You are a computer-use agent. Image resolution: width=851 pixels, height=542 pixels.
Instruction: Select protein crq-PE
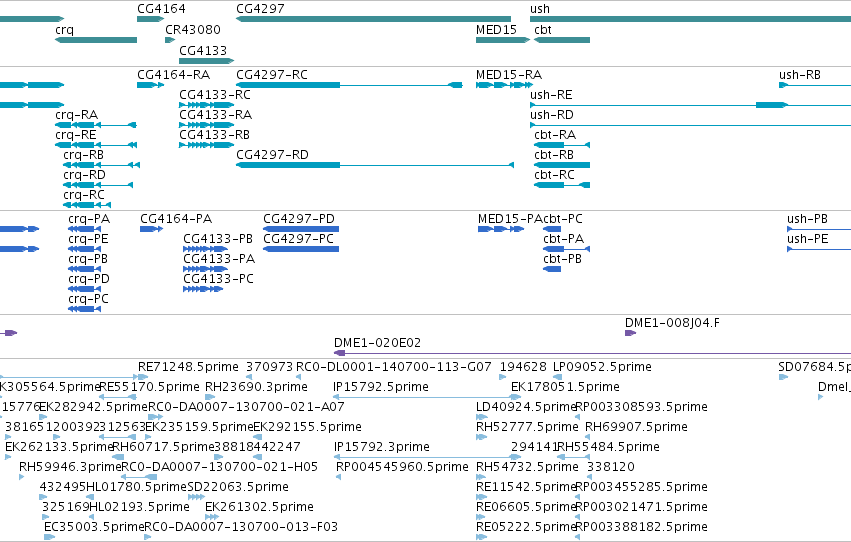pyautogui.click(x=85, y=249)
